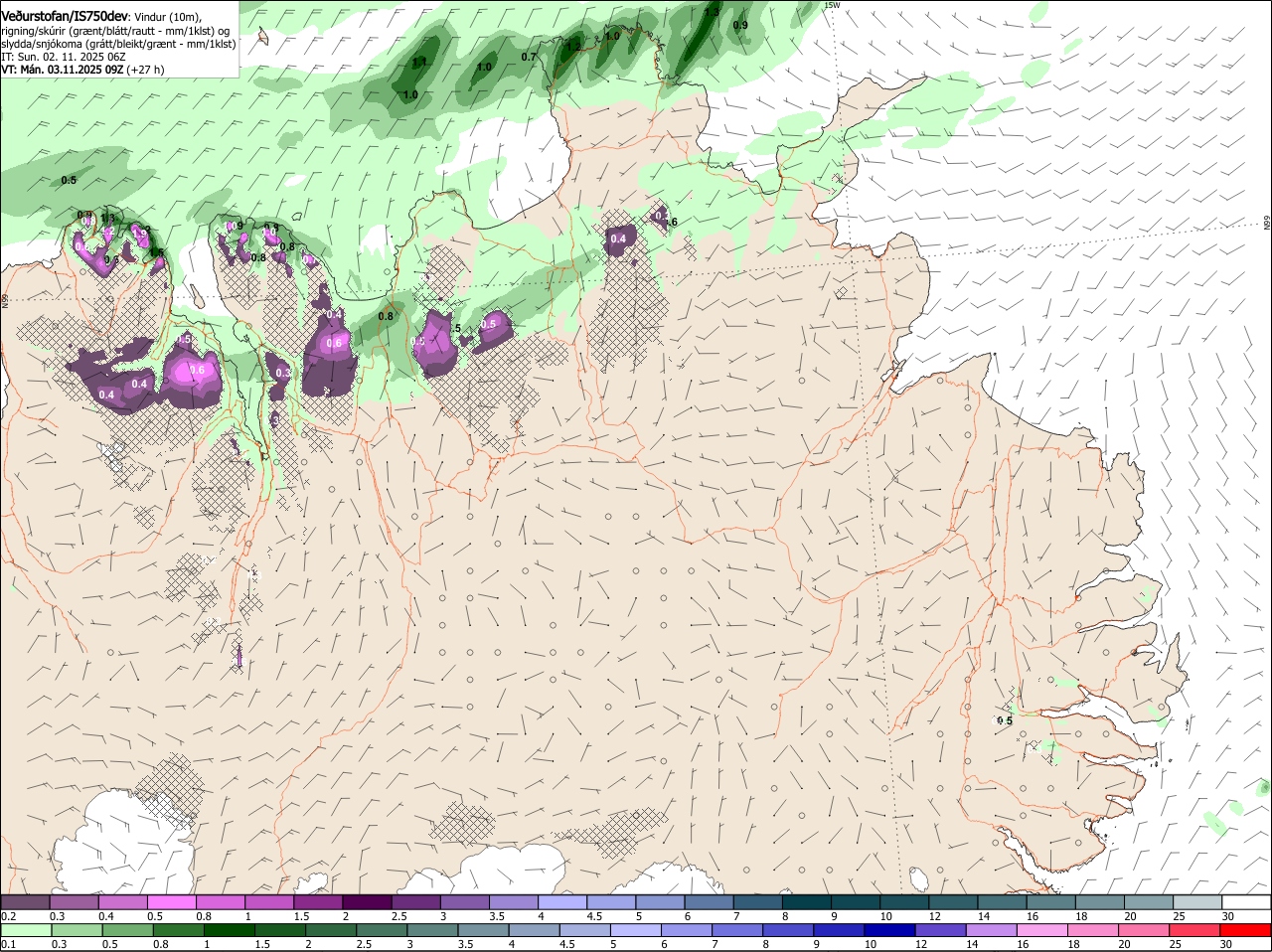Click the red-pink 25 swatch, lower scale
Viewport: 1272px width, 952px height.
coord(1195,930)
